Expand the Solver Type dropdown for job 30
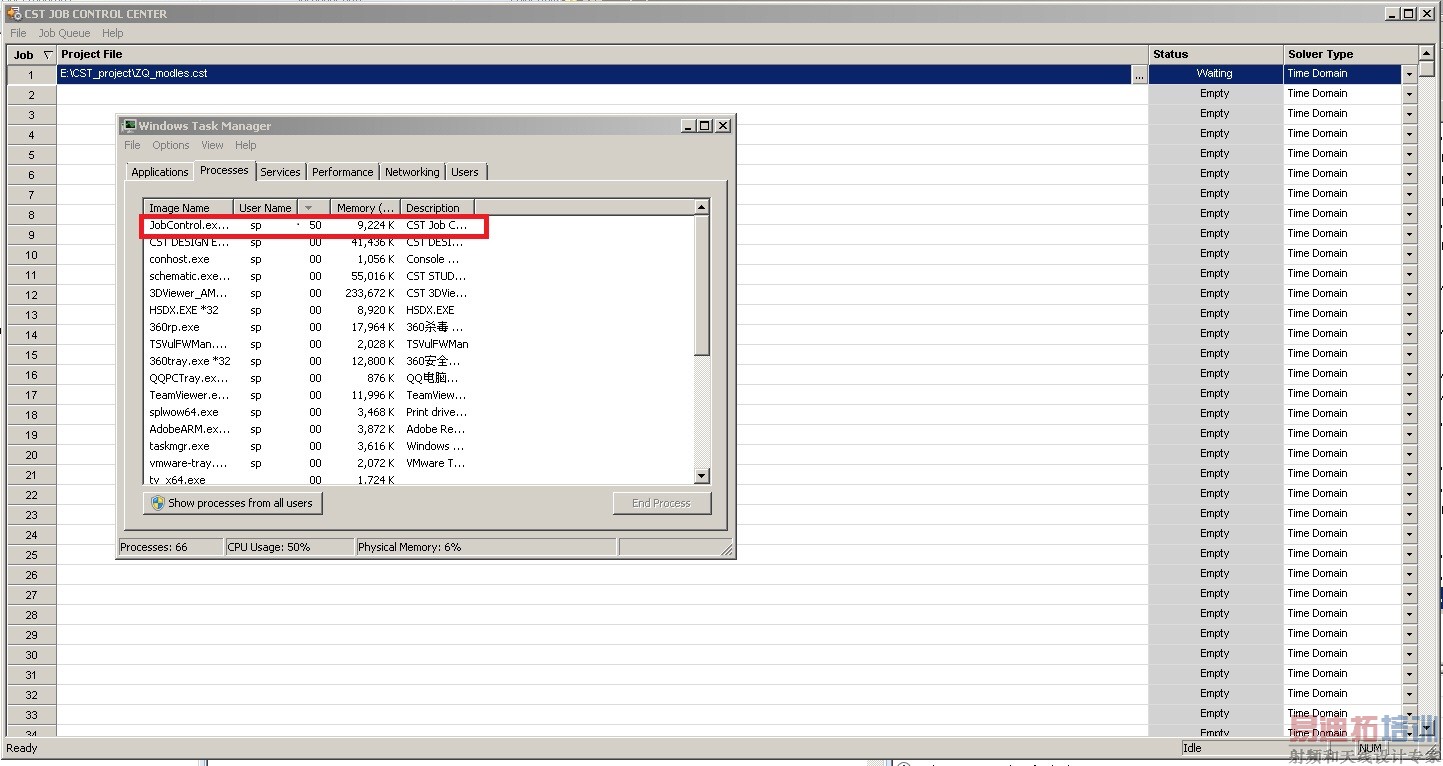The height and width of the screenshot is (766, 1443). pos(1409,654)
